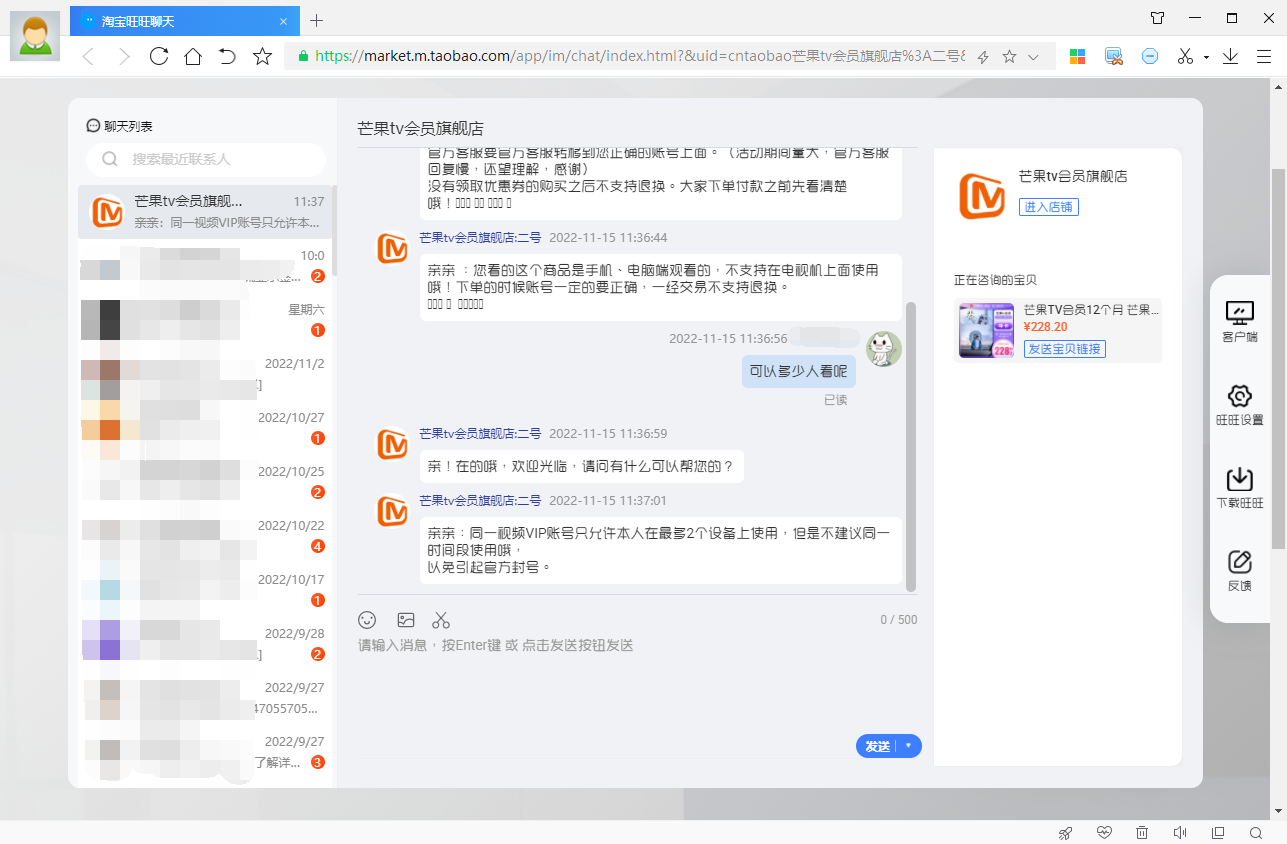Click the browser scissors capture tool

point(1186,57)
